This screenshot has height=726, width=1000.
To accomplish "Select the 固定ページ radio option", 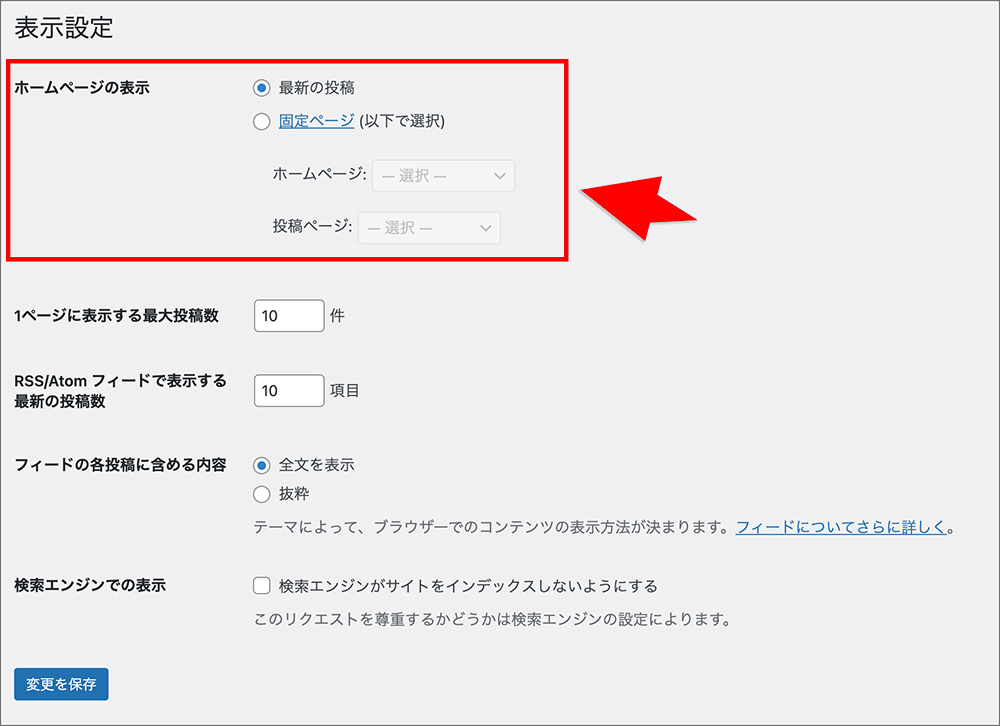I will pyautogui.click(x=261, y=121).
